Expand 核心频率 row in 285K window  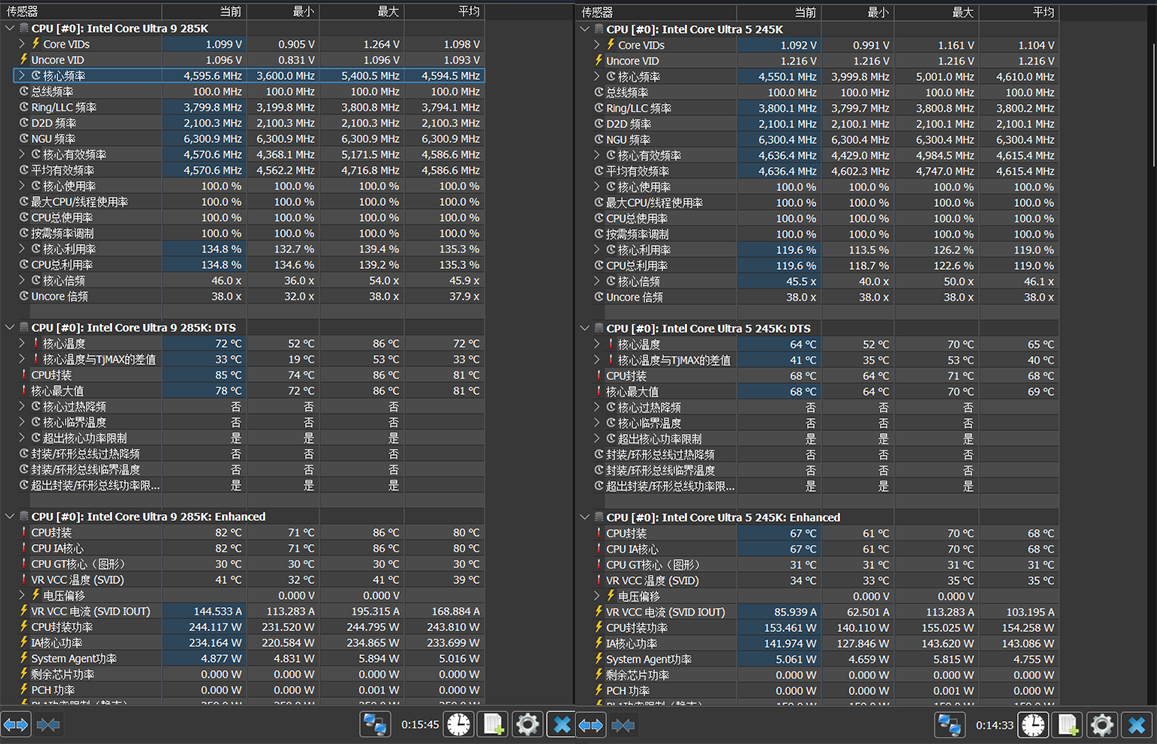coord(22,75)
